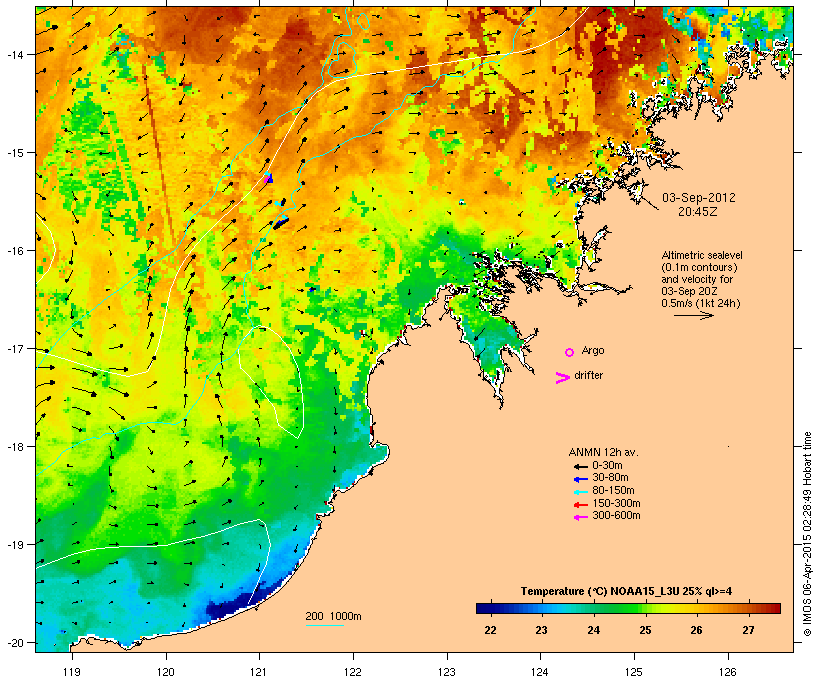
Task: Click the colorbar tick label 27
Action: [x=748, y=630]
